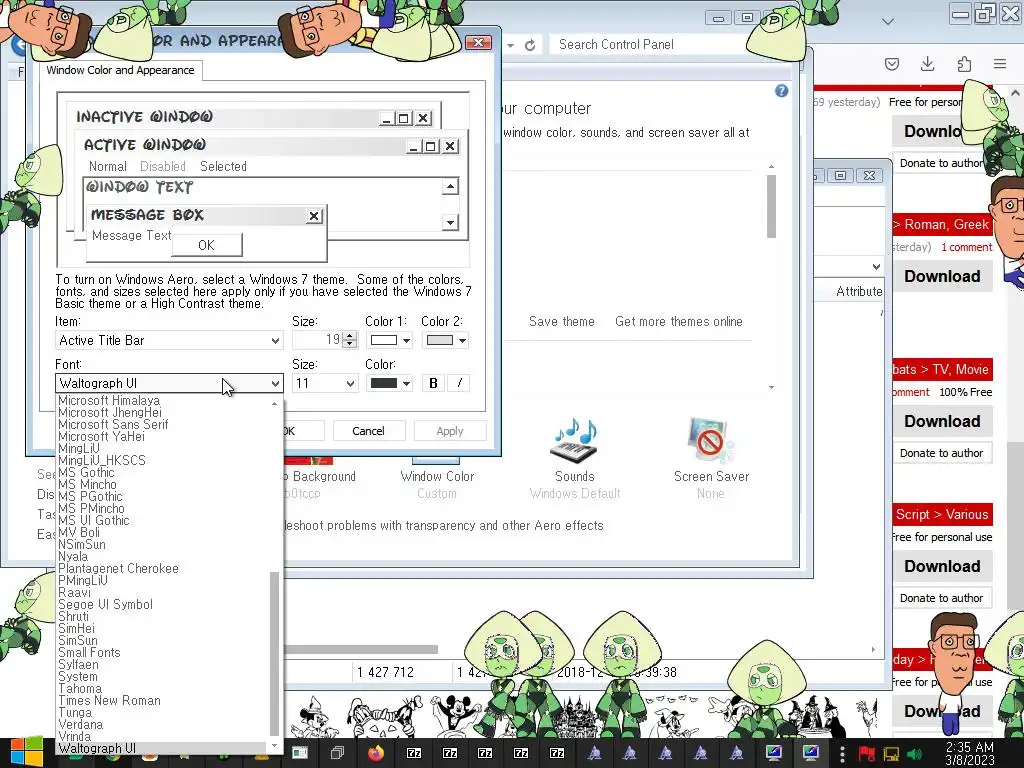
Task: Select Small Fonts in the list
Action: pos(89,653)
